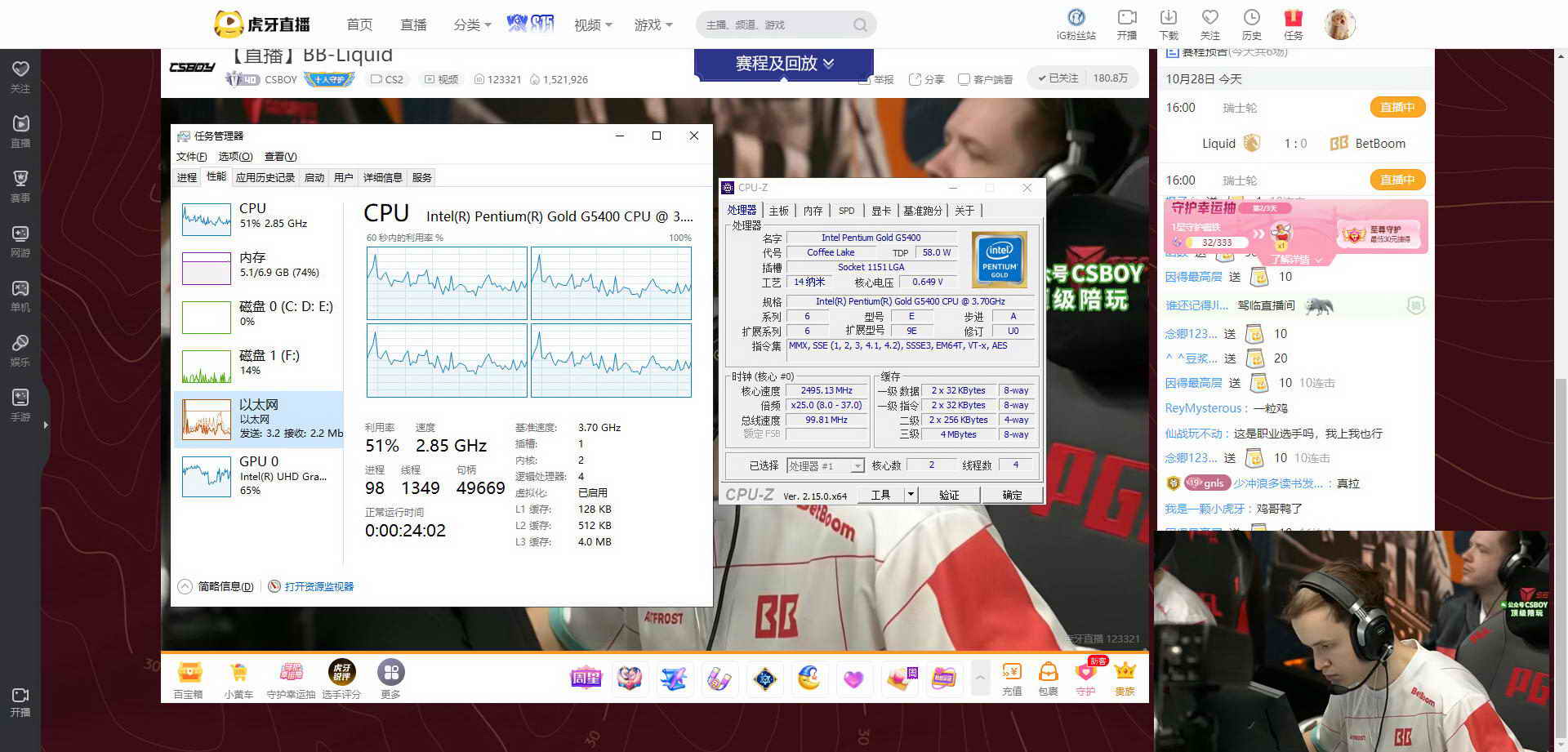Click the 充值 recharge icon
The width and height of the screenshot is (1568, 752).
pos(1012,674)
